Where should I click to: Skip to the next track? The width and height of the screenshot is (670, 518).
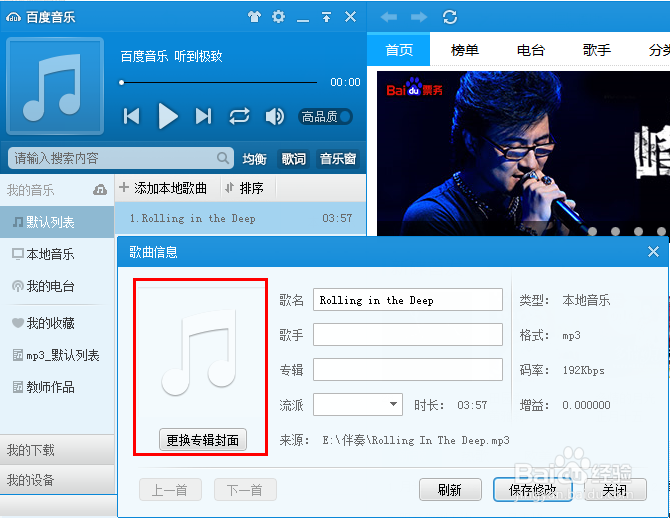tap(203, 116)
